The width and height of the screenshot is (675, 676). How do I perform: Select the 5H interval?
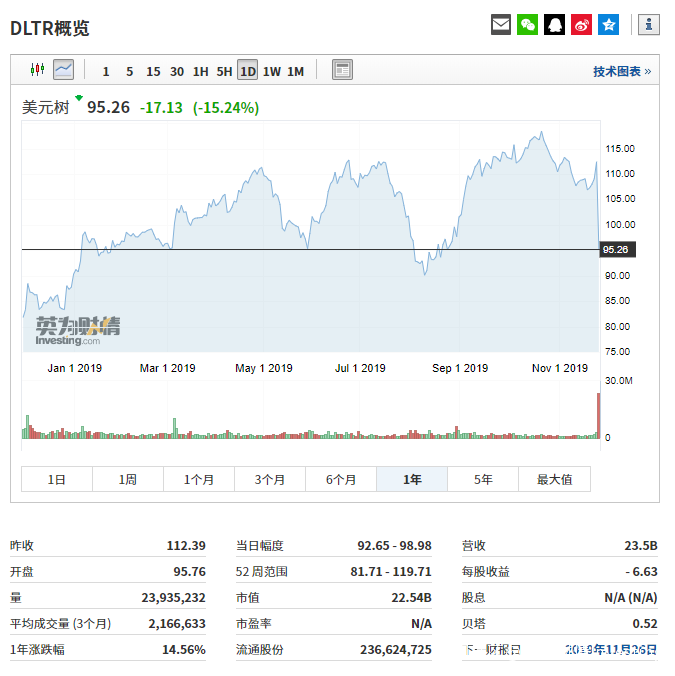pyautogui.click(x=224, y=71)
